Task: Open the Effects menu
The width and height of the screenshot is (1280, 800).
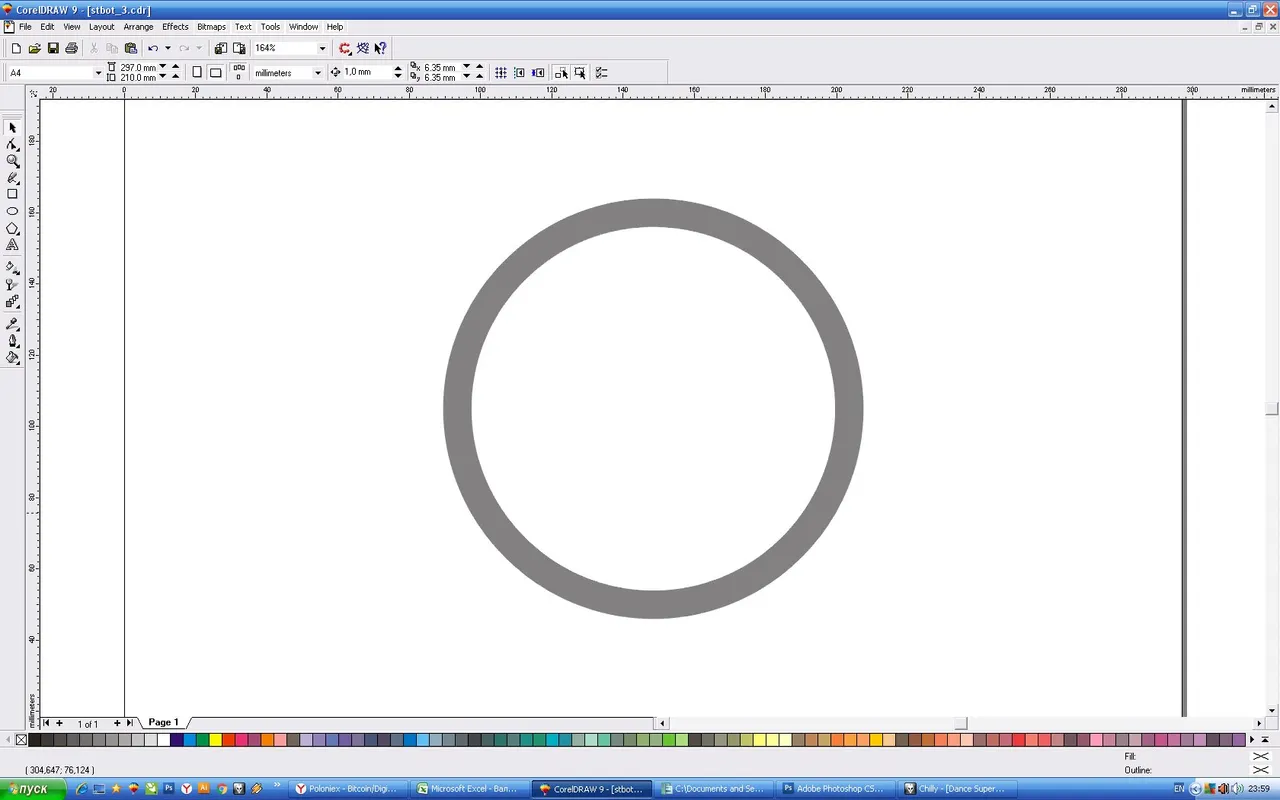Action: point(175,27)
